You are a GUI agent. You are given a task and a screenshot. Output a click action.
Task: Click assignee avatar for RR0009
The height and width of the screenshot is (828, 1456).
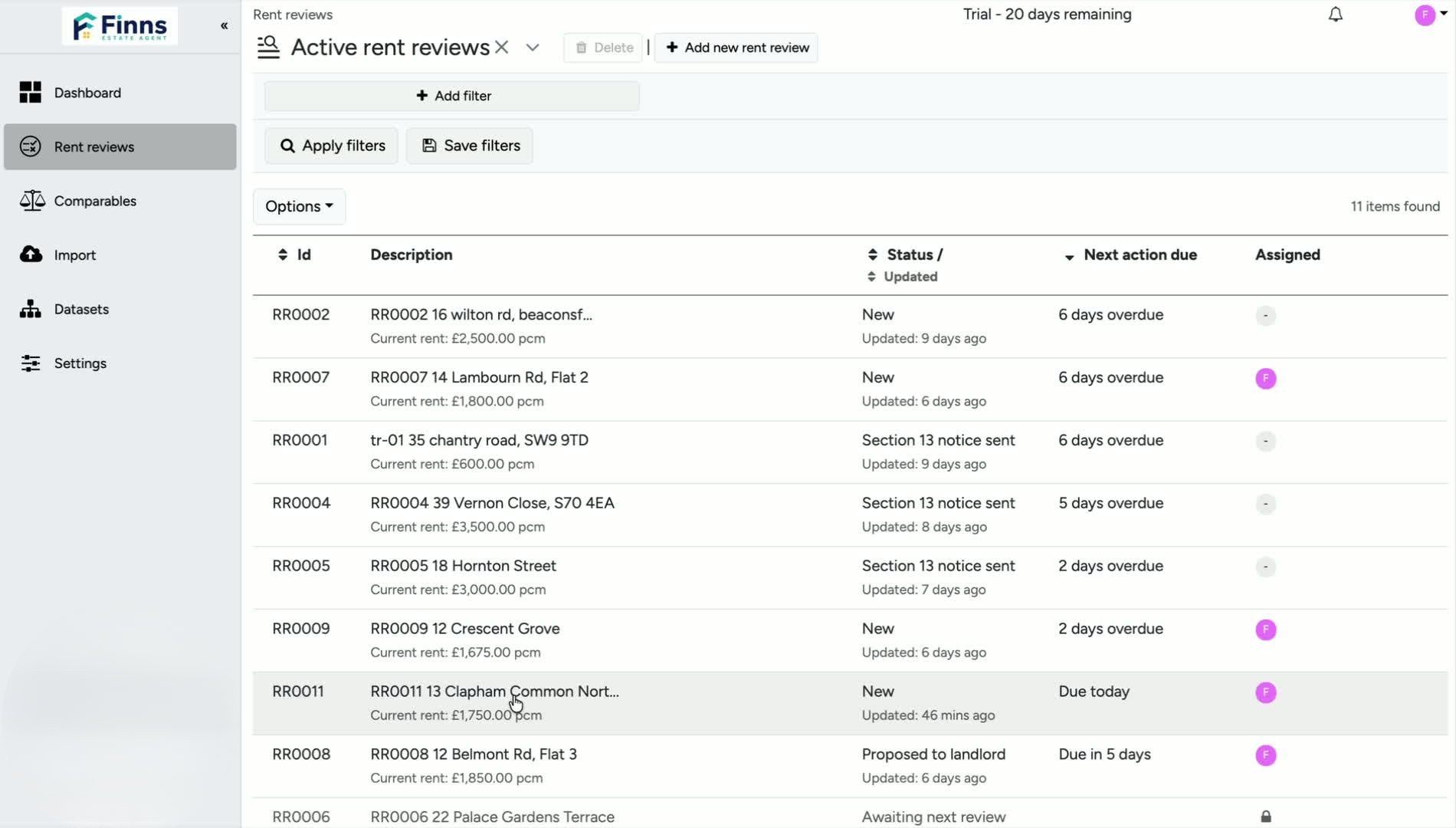[1266, 629]
